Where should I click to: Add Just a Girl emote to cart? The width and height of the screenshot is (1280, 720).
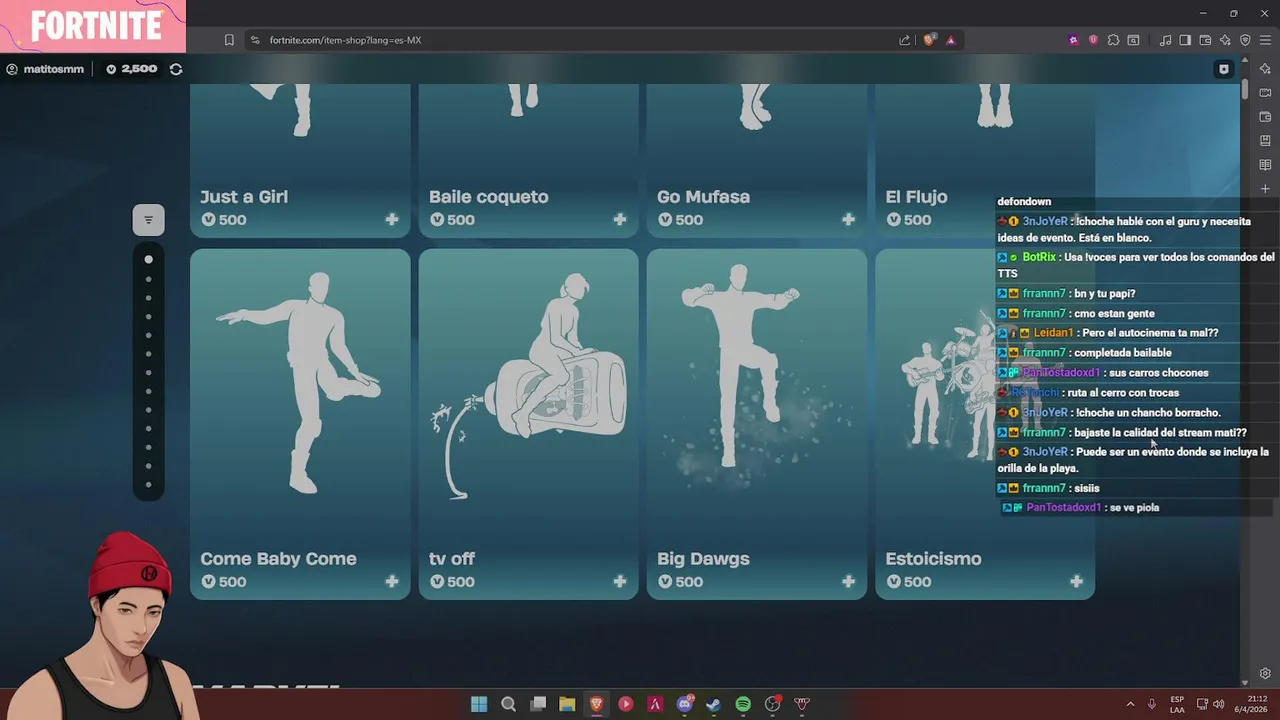point(392,220)
